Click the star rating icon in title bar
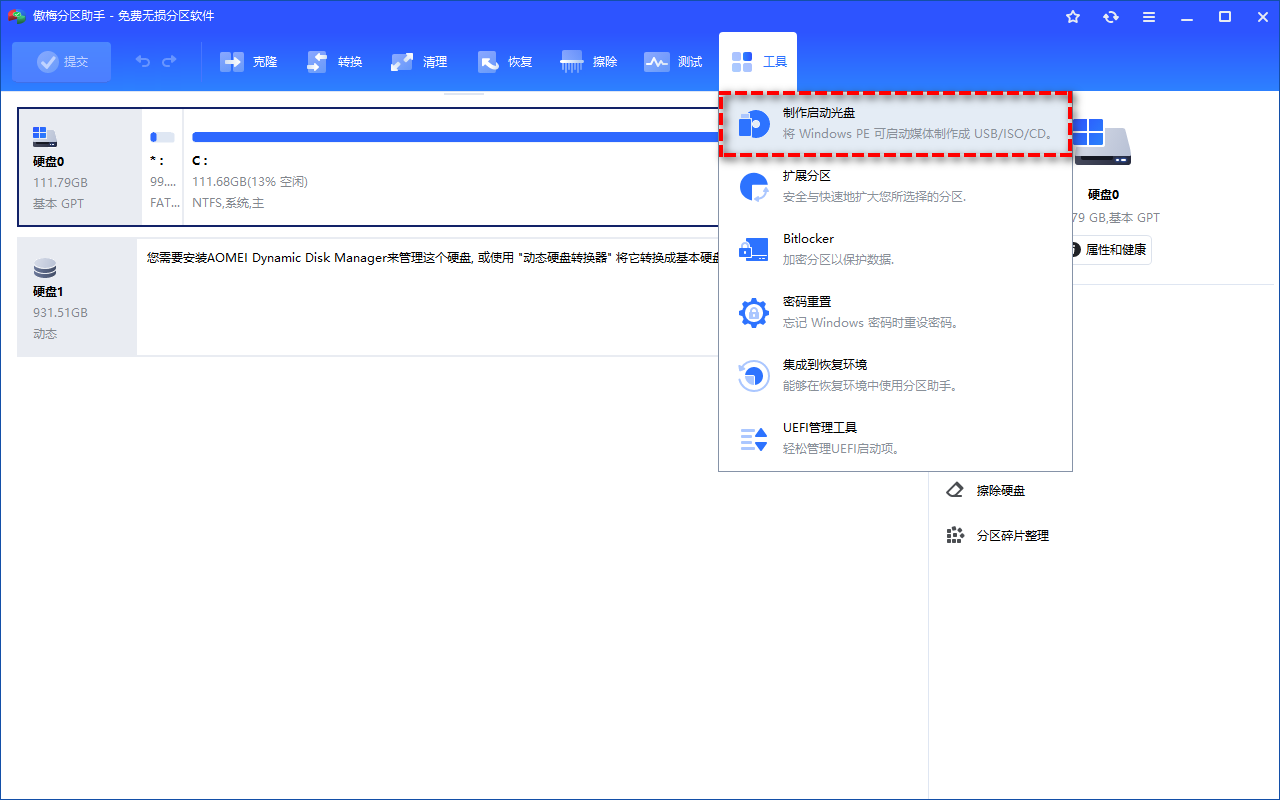This screenshot has height=800, width=1280. point(1073,16)
